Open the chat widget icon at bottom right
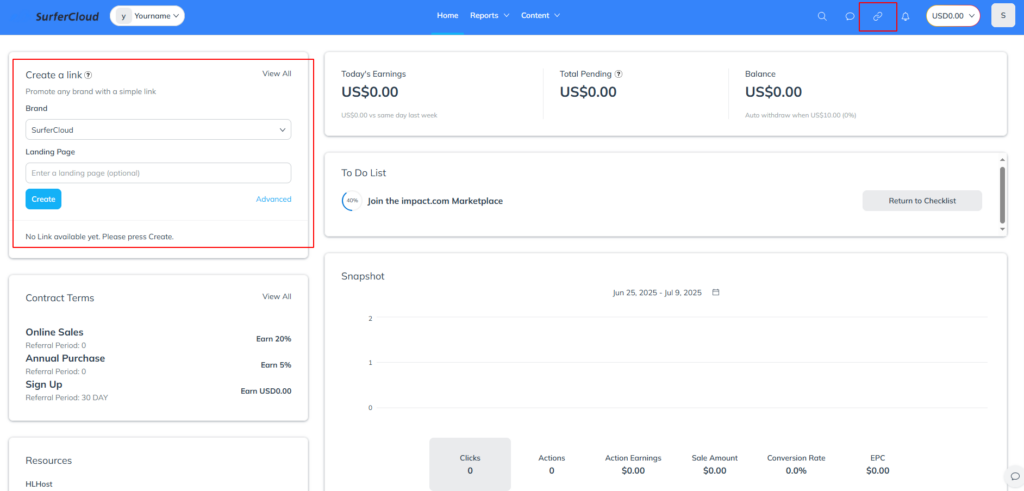 1015,475
